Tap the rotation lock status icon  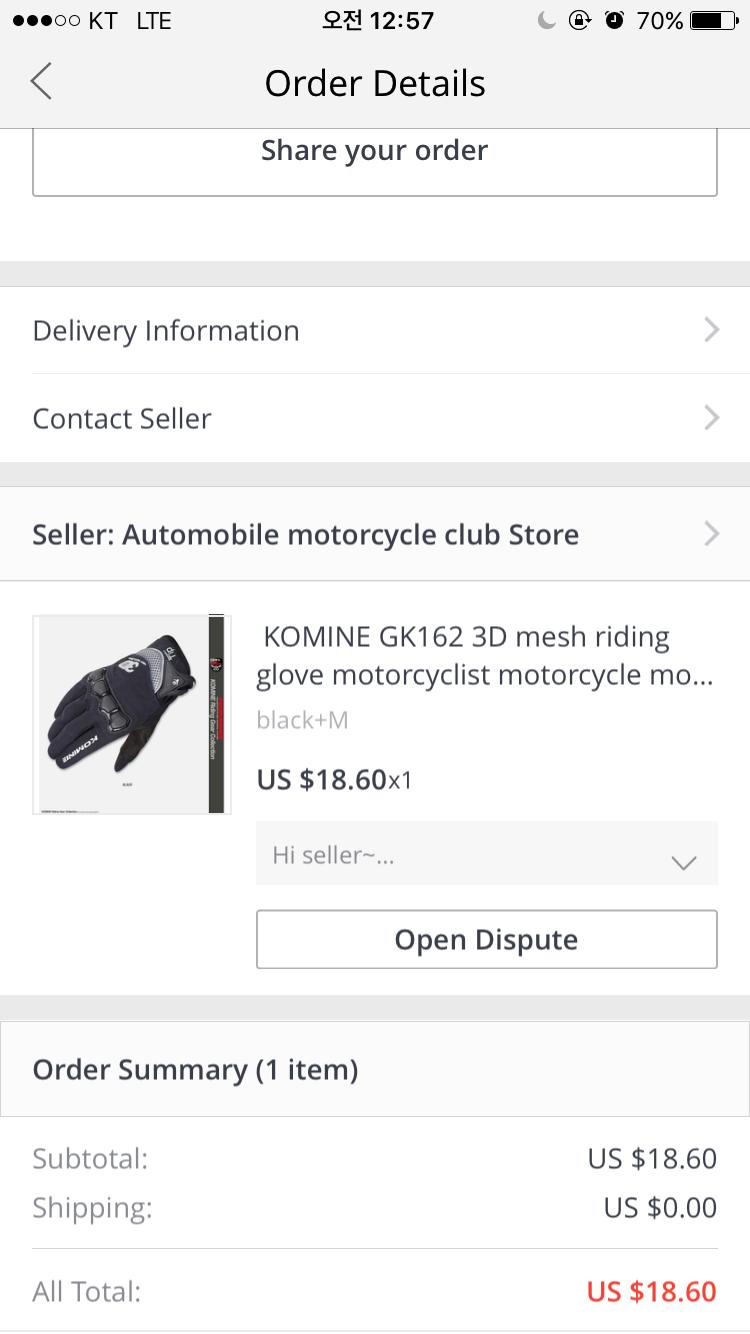[x=580, y=20]
